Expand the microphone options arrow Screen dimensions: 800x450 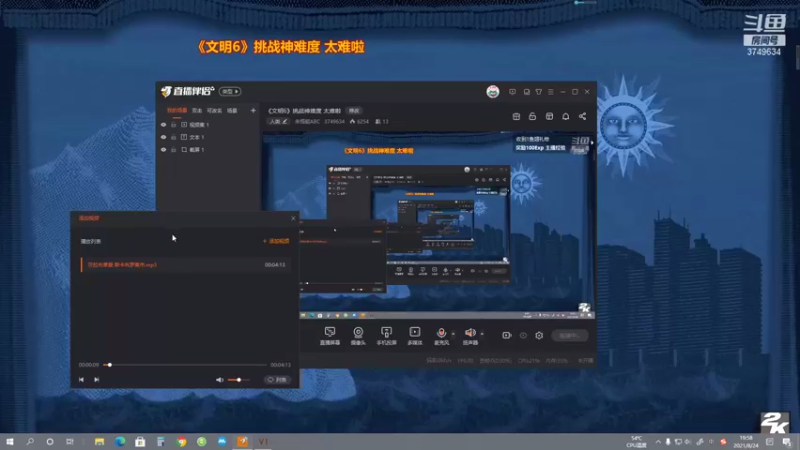click(x=453, y=334)
